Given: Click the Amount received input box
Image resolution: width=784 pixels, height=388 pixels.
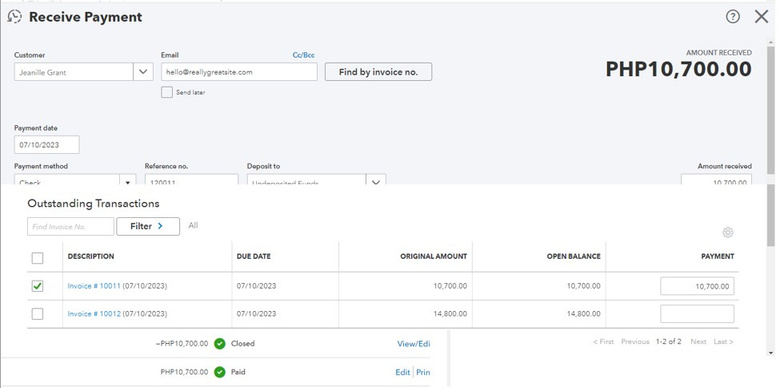Looking at the screenshot, I should coord(716,180).
